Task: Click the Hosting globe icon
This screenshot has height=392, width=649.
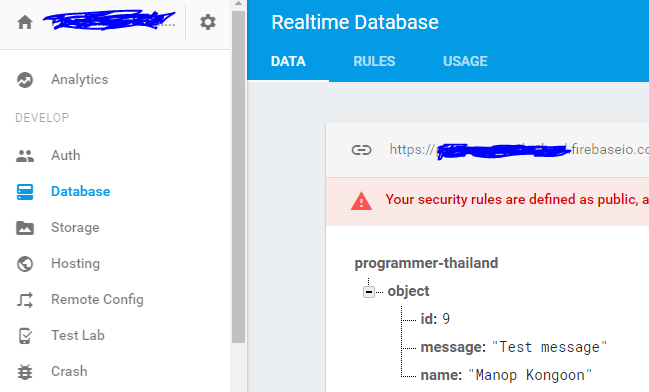Action: point(25,264)
